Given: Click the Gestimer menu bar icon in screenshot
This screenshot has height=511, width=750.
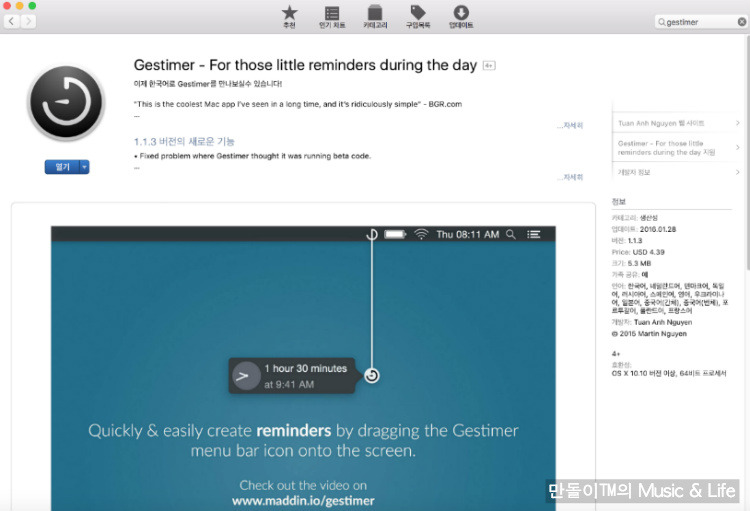Looking at the screenshot, I should [x=372, y=234].
